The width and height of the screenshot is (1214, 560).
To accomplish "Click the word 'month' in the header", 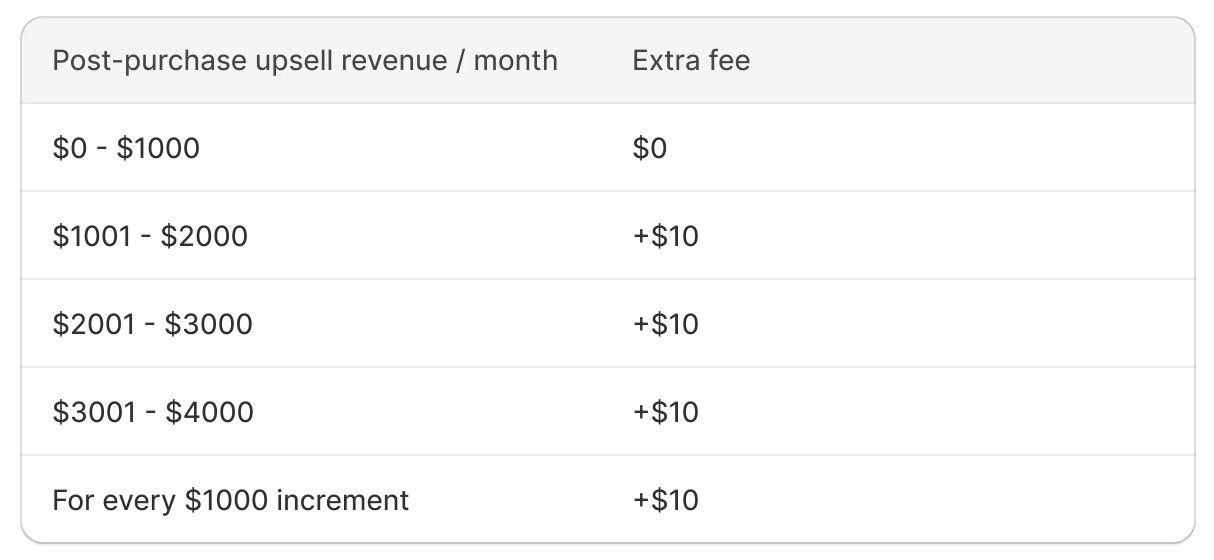I will [x=515, y=60].
